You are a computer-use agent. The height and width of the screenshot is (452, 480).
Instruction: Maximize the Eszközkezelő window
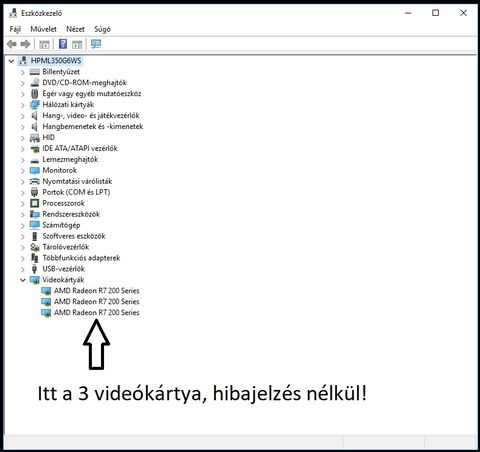[x=435, y=13]
